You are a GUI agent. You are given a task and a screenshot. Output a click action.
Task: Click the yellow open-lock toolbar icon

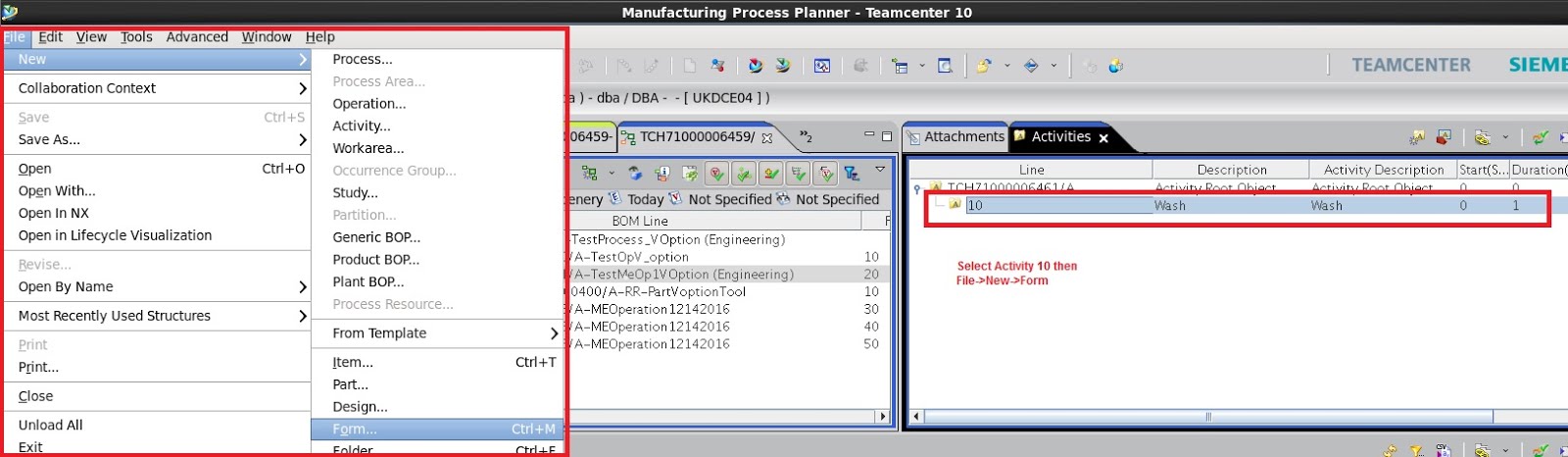(x=984, y=66)
